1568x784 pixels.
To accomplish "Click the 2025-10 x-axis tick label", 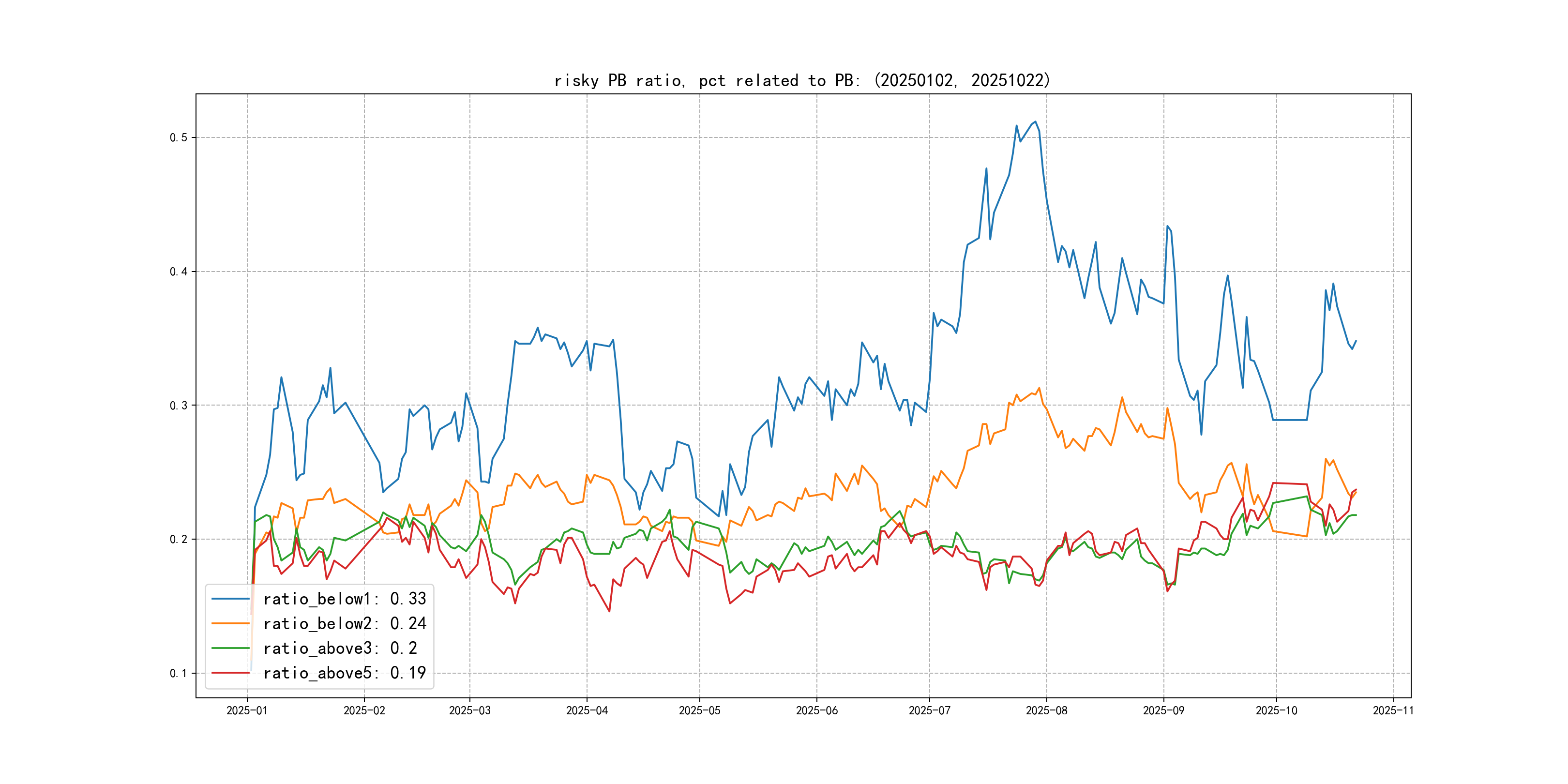I will (x=1277, y=710).
